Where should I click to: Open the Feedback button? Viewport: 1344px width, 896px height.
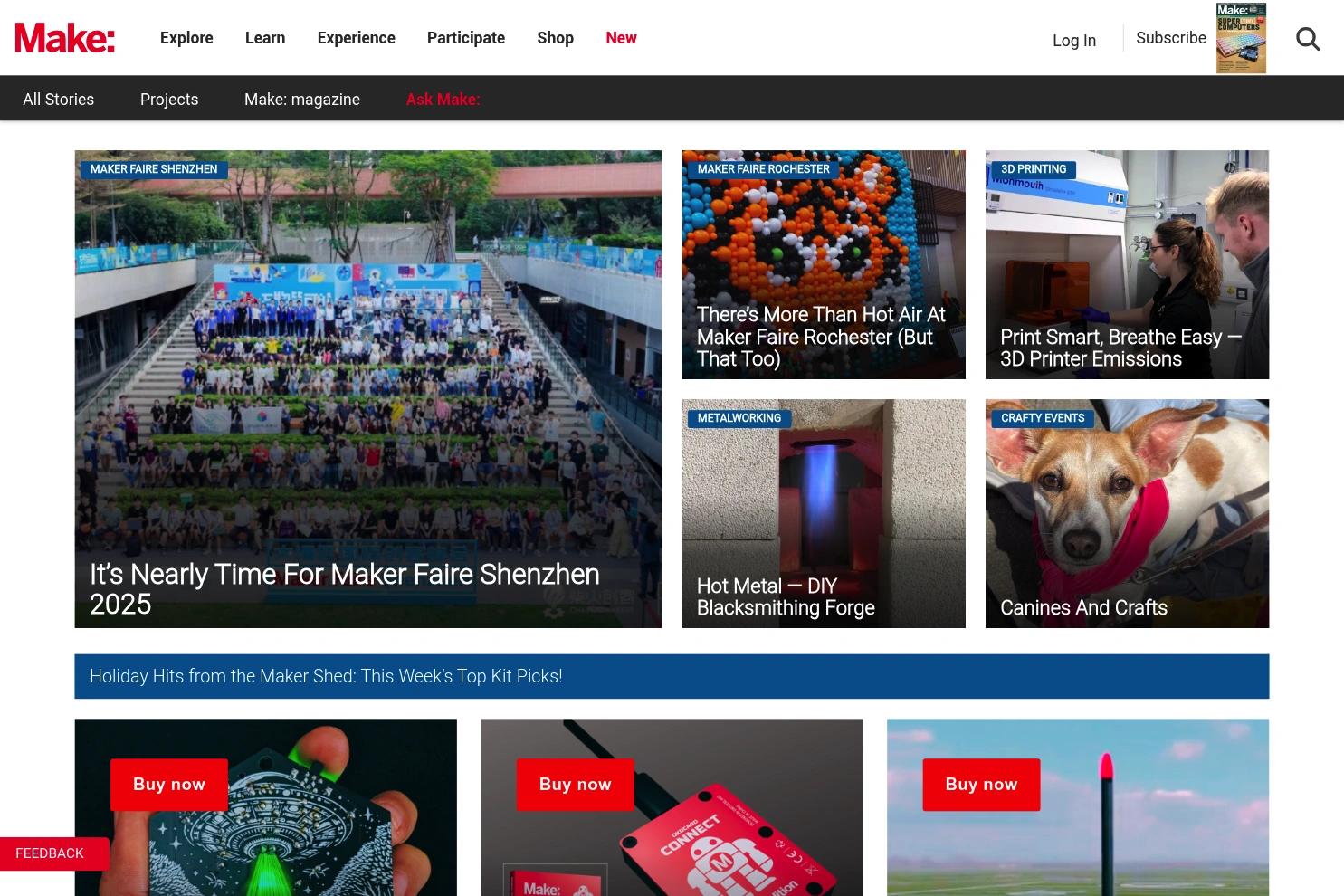50,853
